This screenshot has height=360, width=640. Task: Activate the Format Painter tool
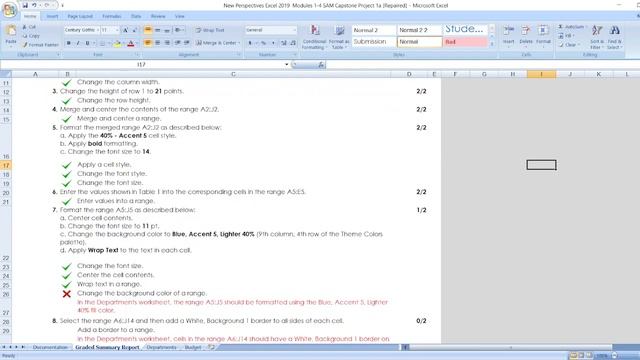tap(40, 44)
